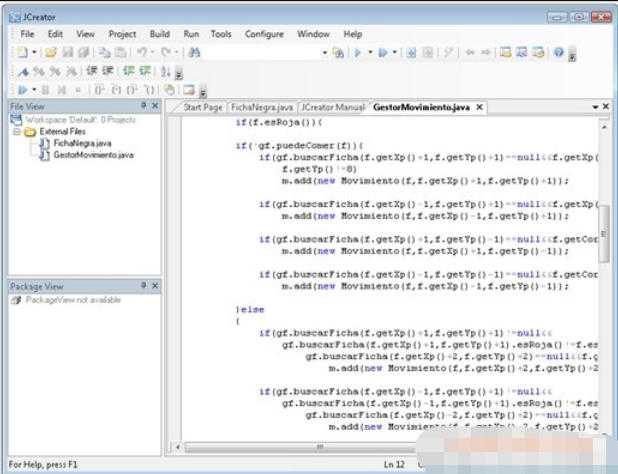Click the Navigate Back arrow icon
Viewport: 618px width, 474px height.
[x=470, y=52]
